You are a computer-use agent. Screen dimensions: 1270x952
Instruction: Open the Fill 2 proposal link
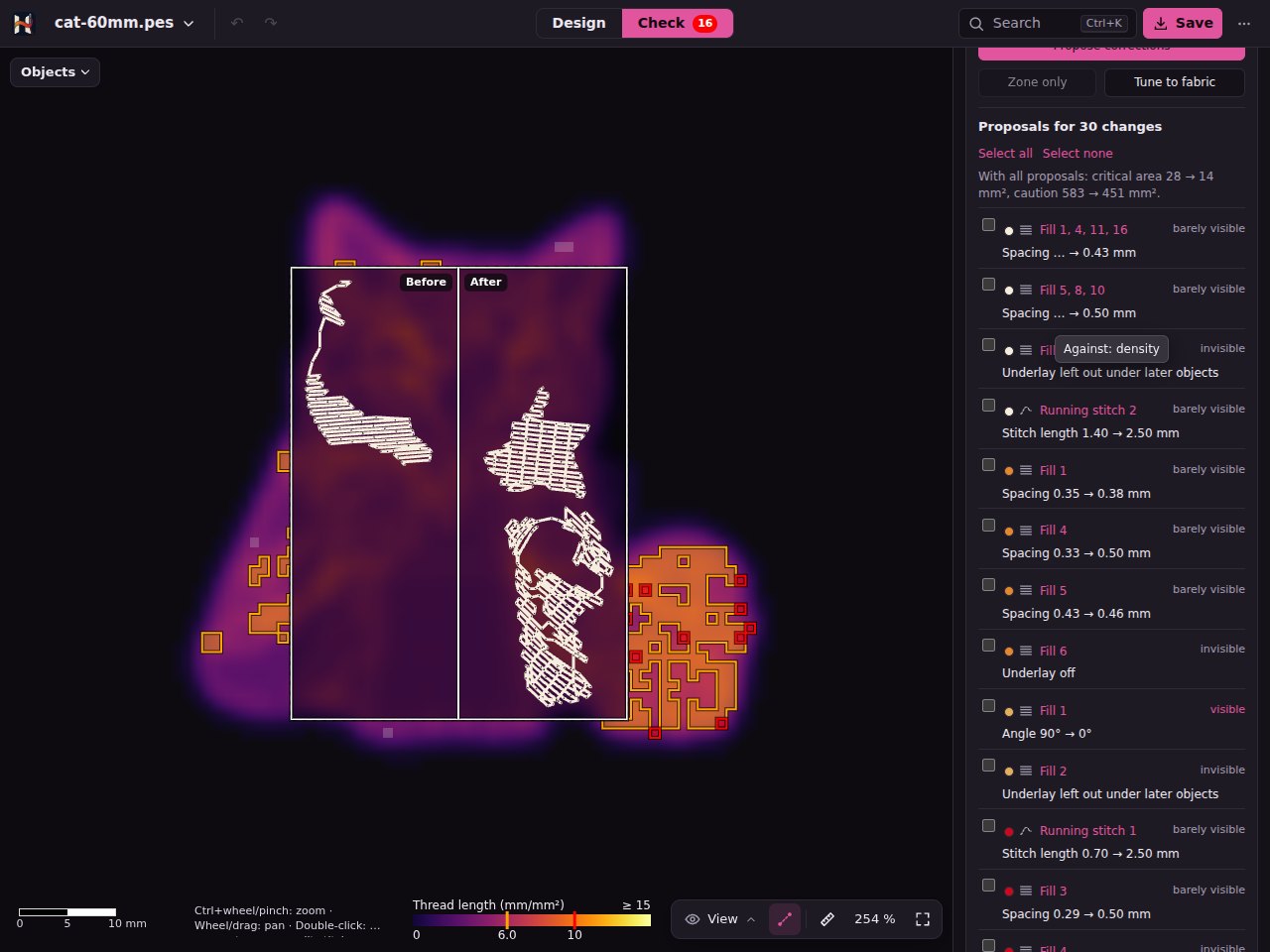pos(1053,772)
